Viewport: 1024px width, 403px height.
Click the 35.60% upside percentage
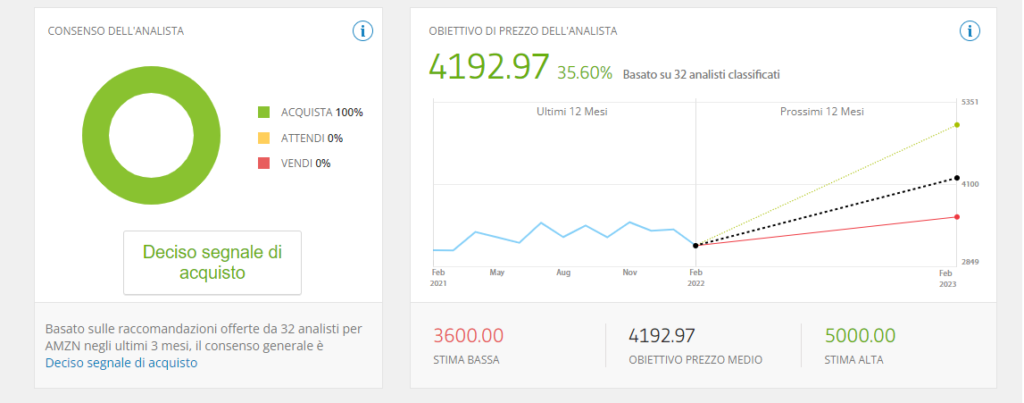tap(585, 73)
